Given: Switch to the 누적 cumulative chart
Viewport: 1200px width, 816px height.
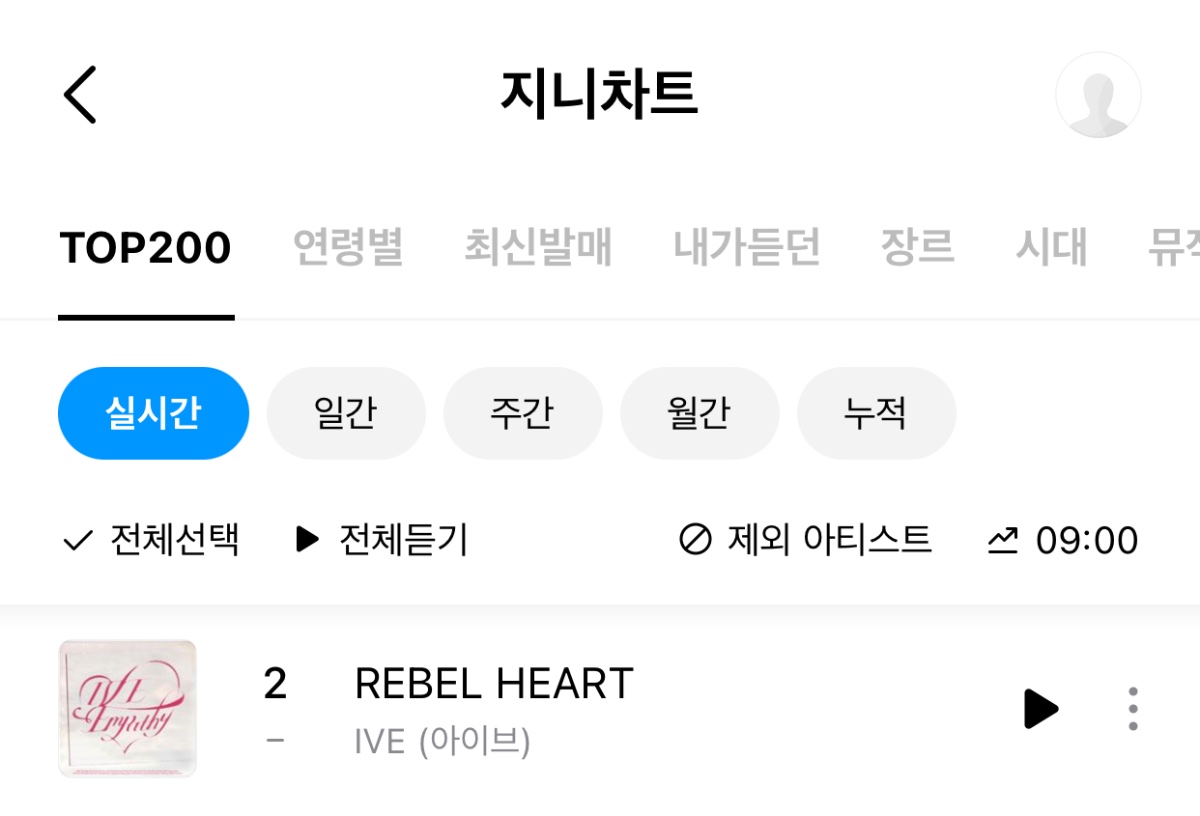Looking at the screenshot, I should point(876,413).
